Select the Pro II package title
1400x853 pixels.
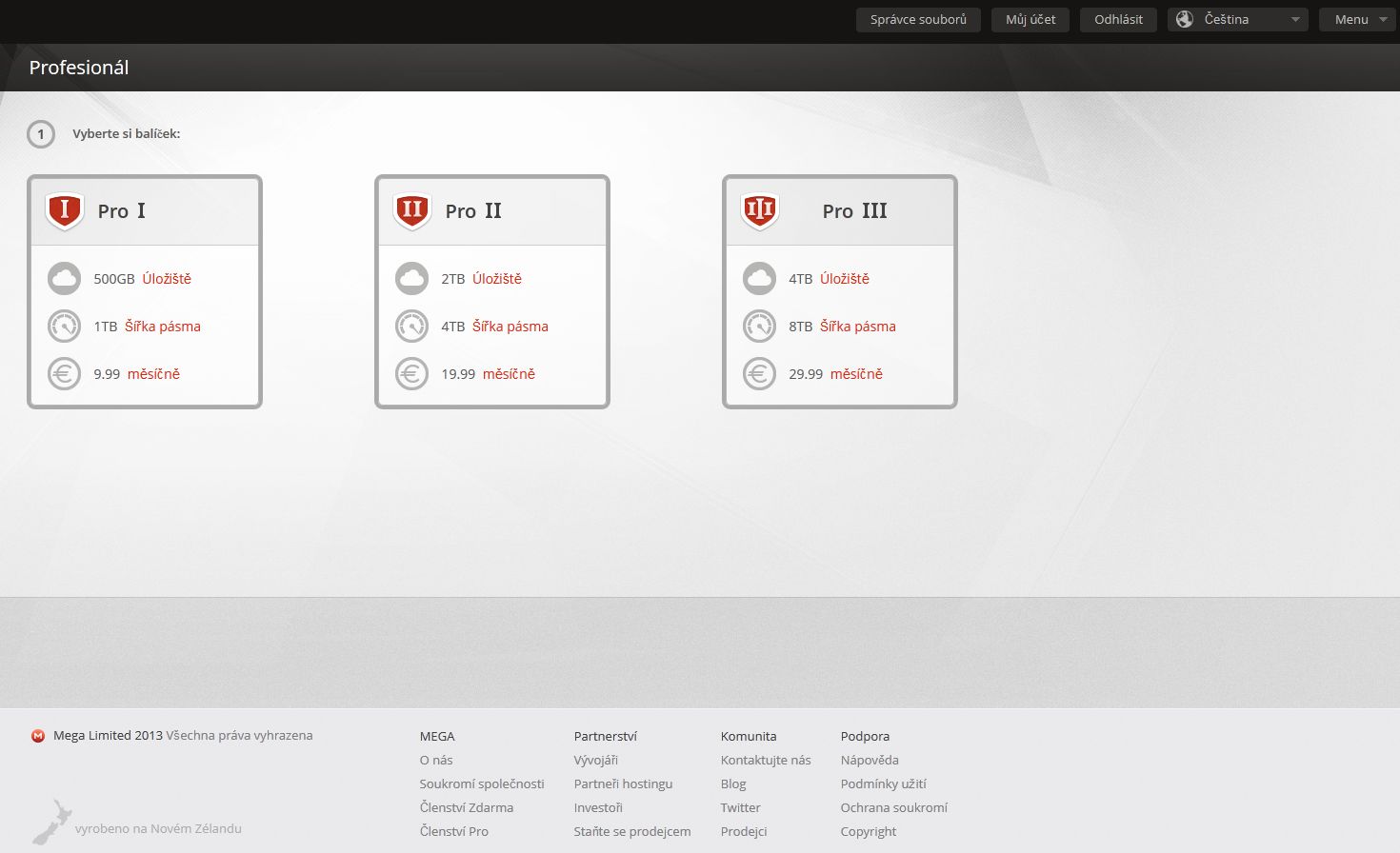pos(473,211)
